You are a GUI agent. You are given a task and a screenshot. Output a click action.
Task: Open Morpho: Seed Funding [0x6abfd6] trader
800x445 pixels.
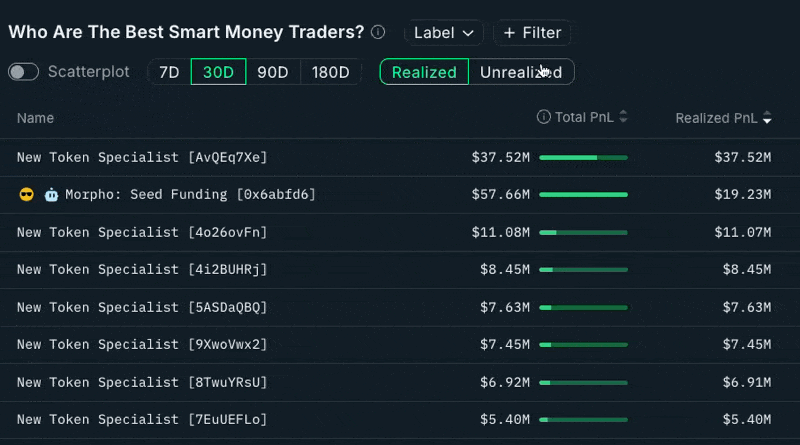tap(190, 194)
